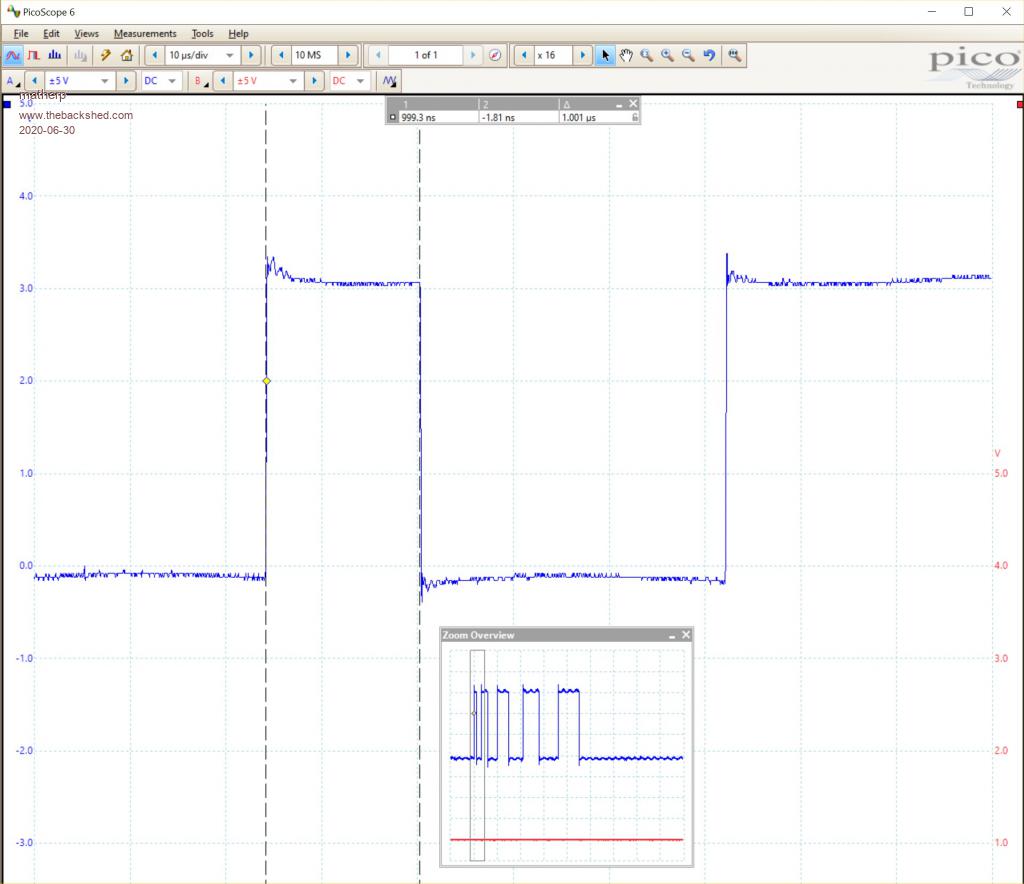
Task: Click the first dashed time ruler line
Action: click(266, 494)
